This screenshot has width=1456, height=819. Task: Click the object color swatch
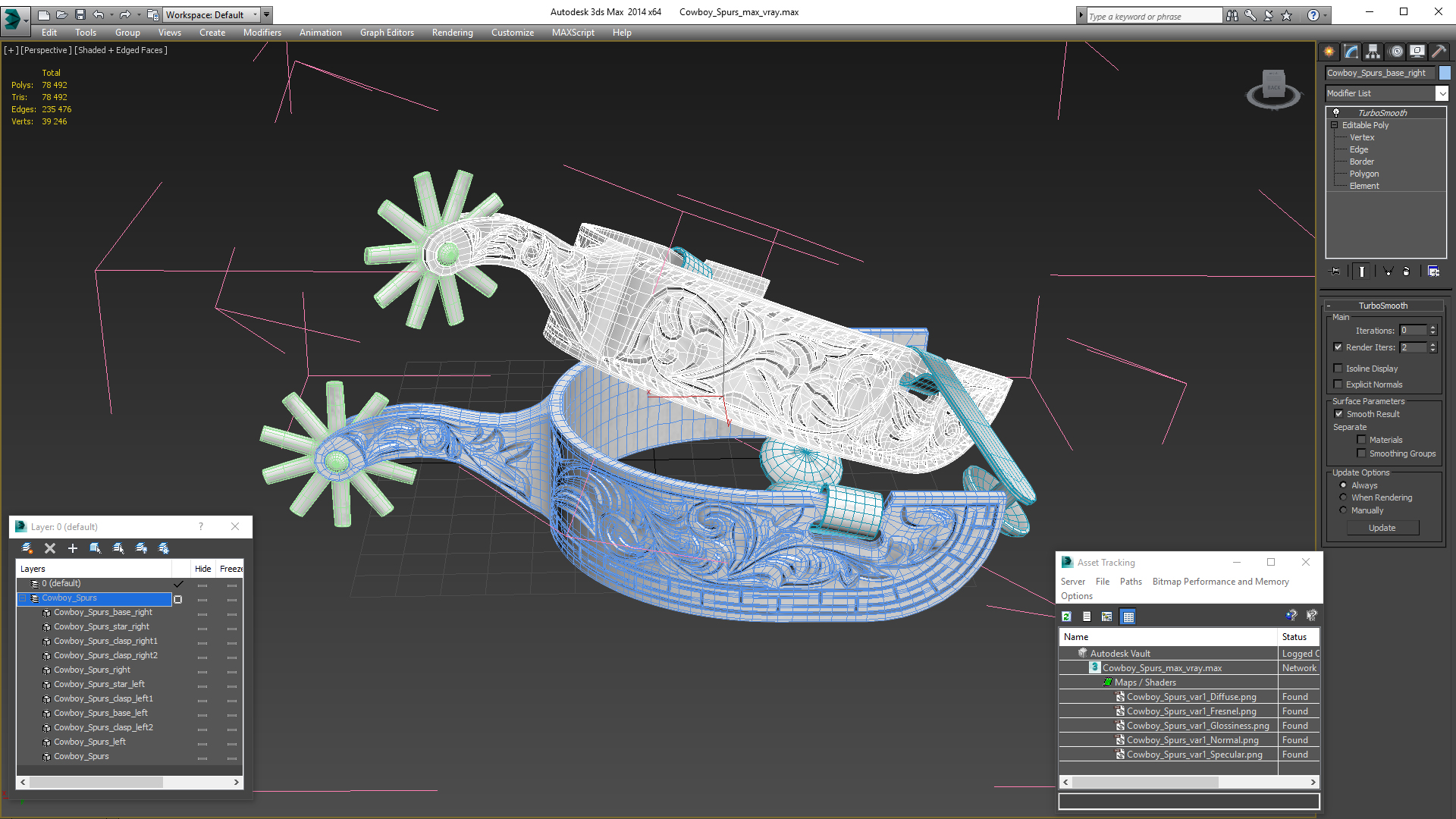1445,73
